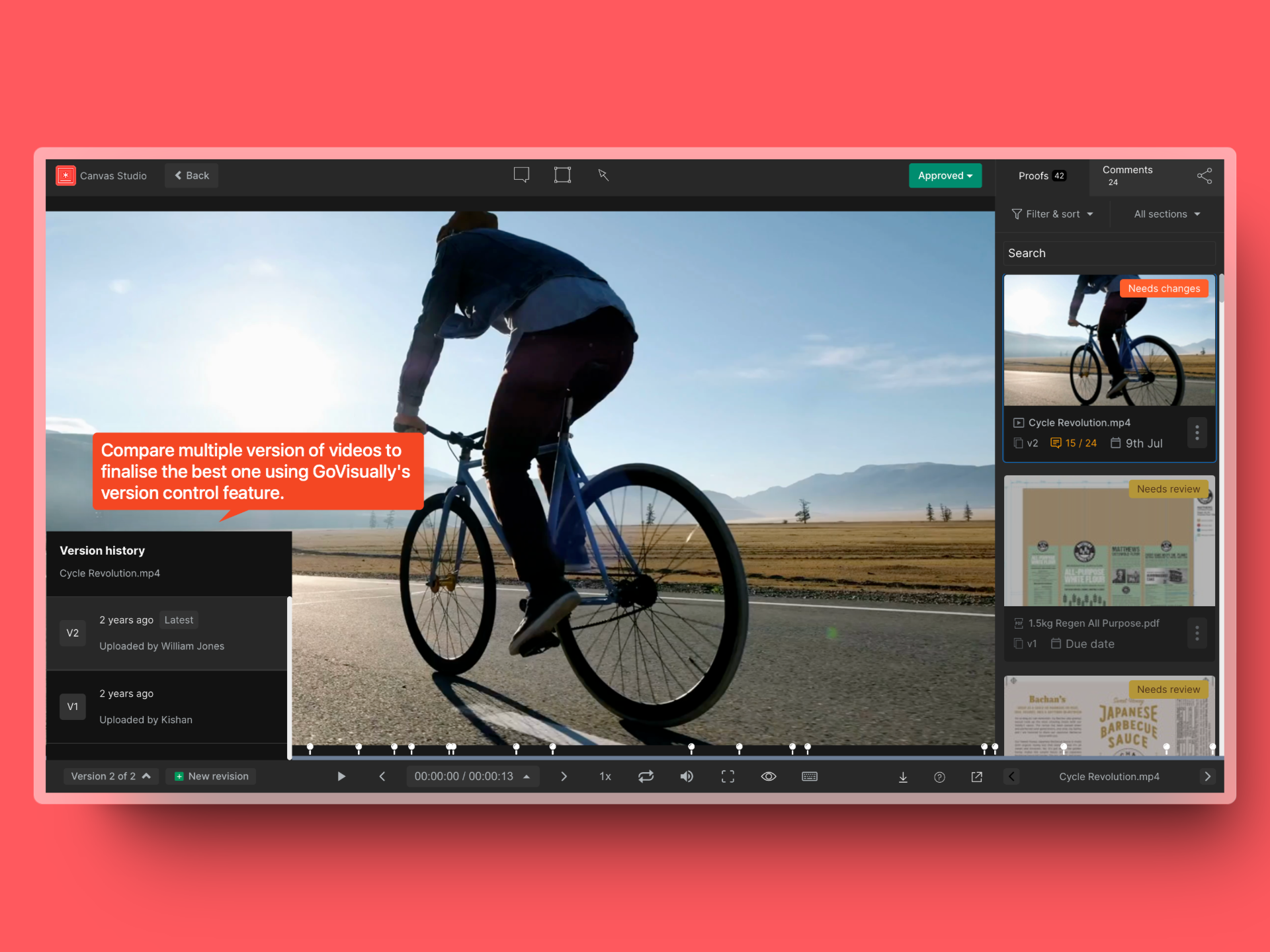Viewport: 1270px width, 952px height.
Task: Switch to the Proofs tab
Action: click(x=1040, y=176)
